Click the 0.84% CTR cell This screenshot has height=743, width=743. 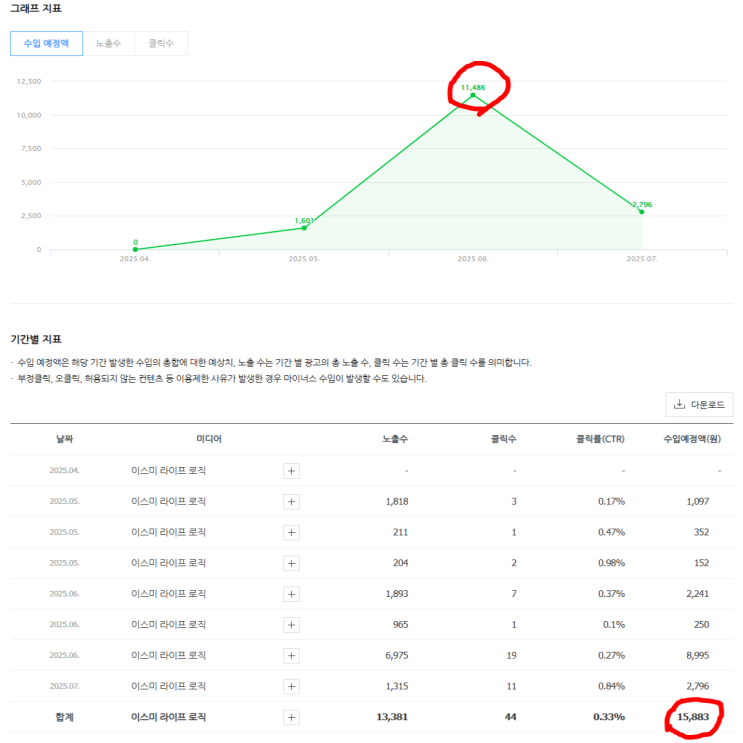click(x=611, y=686)
